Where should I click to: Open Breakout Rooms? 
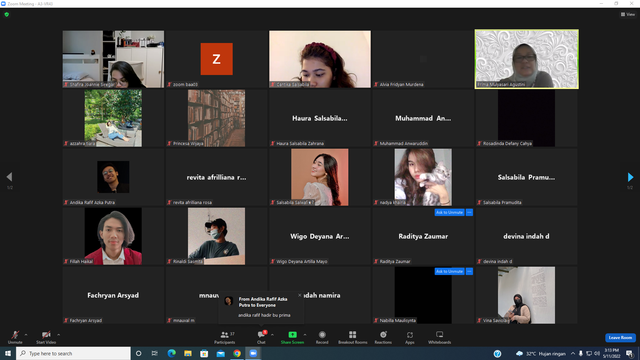[x=353, y=337]
